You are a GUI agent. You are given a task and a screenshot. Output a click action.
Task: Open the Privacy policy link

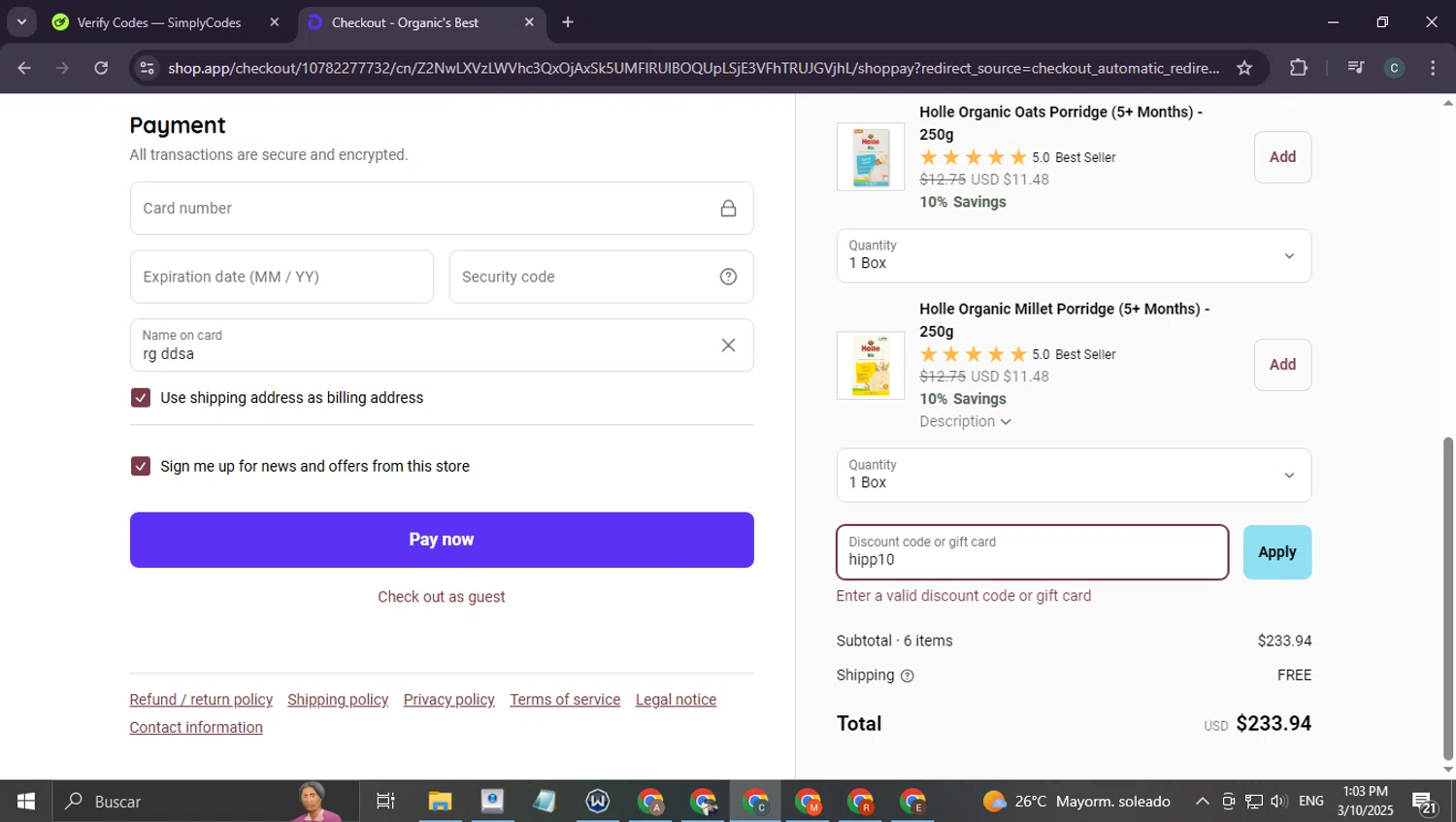click(x=448, y=700)
